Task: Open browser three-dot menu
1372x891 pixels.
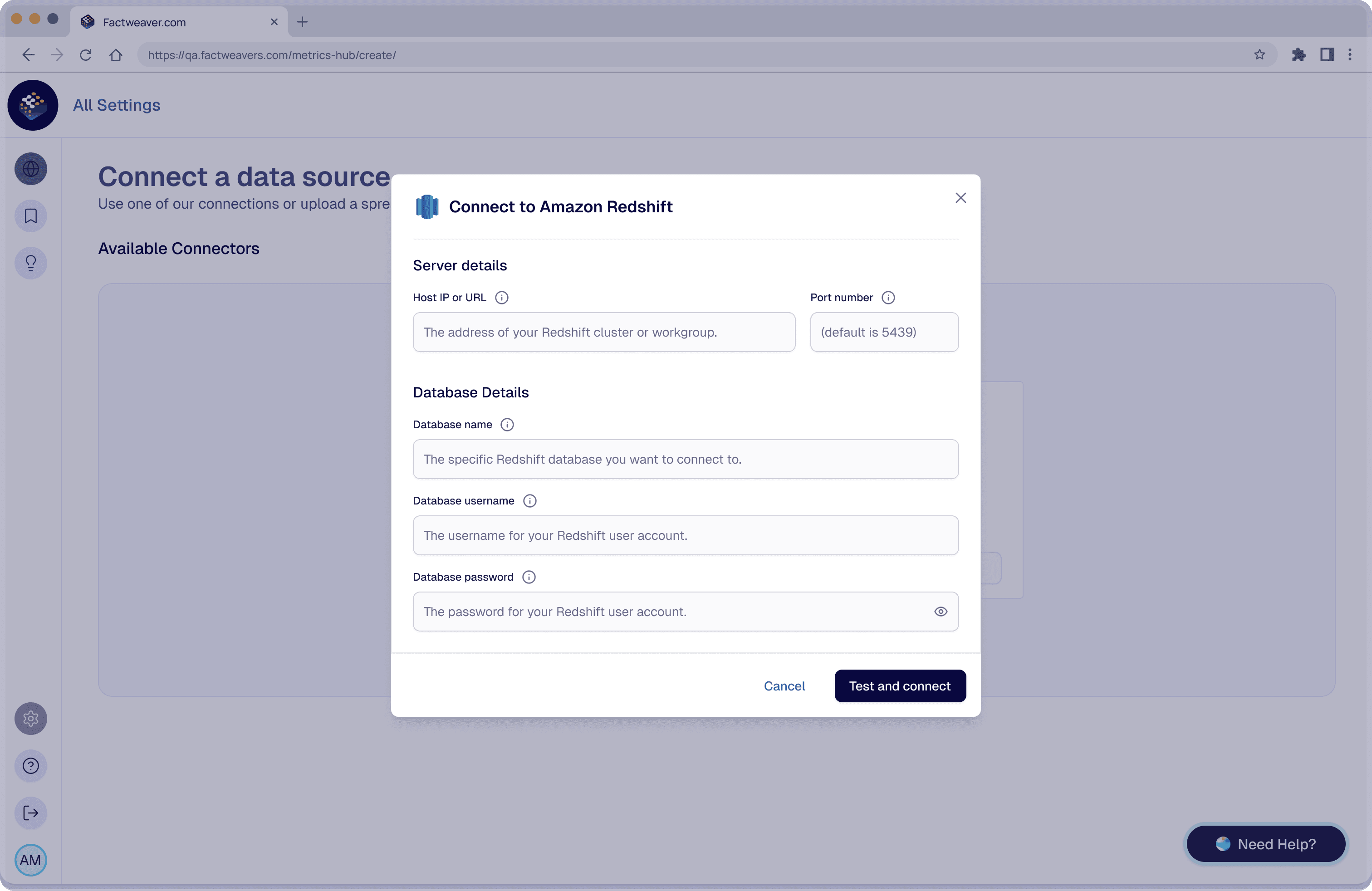Action: (x=1350, y=55)
